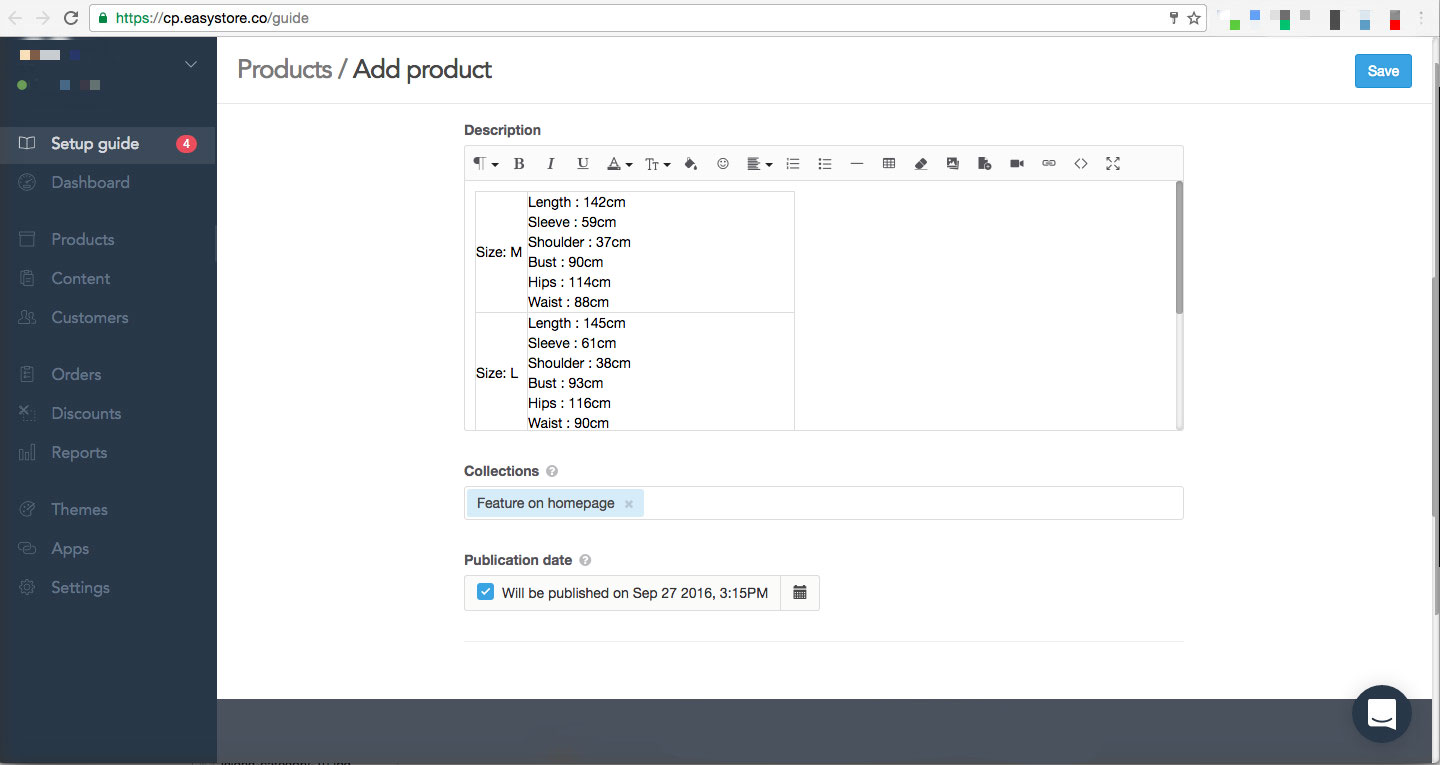1440x765 pixels.
Task: Open the calendar date picker
Action: [800, 593]
